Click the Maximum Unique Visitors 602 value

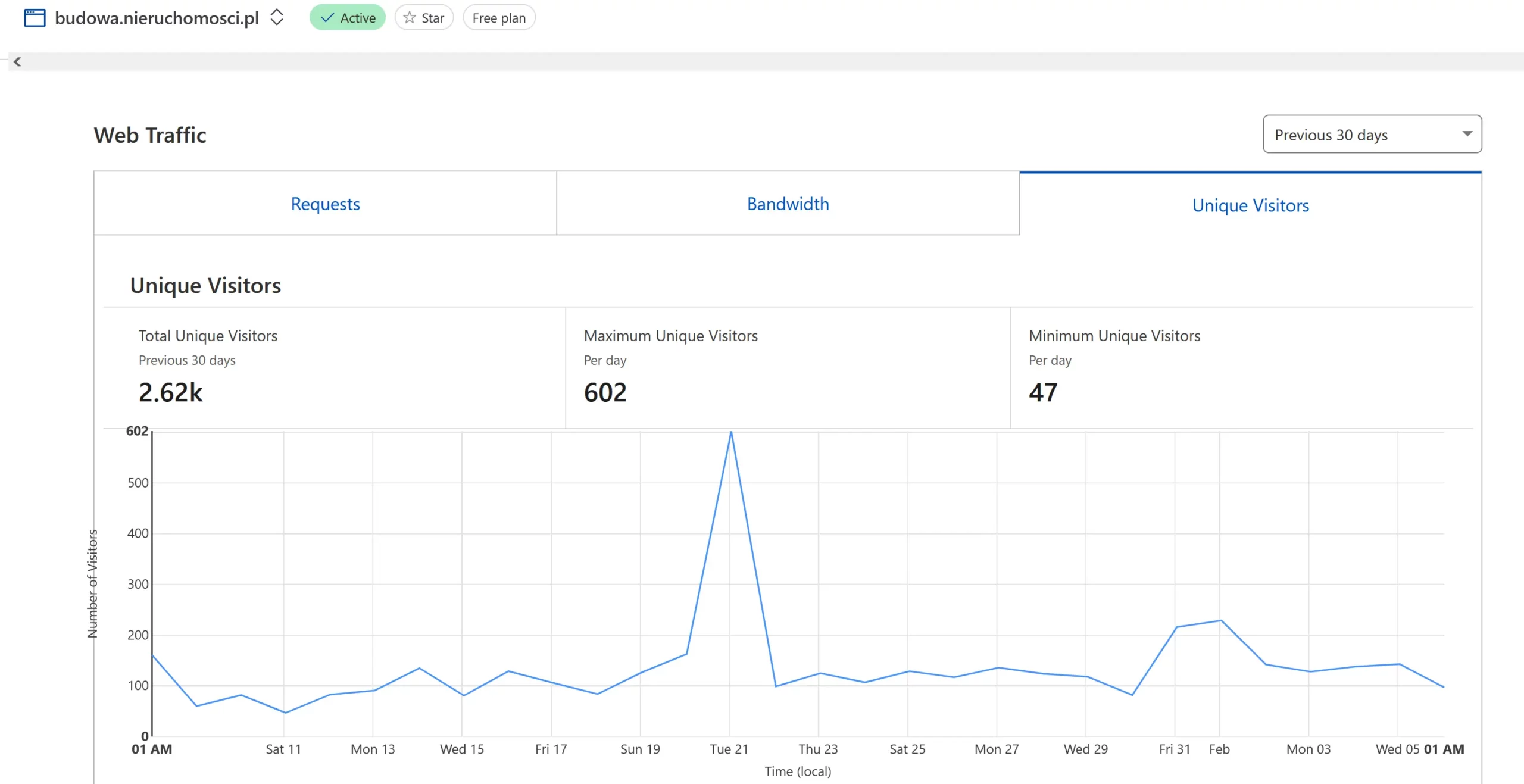tap(605, 392)
